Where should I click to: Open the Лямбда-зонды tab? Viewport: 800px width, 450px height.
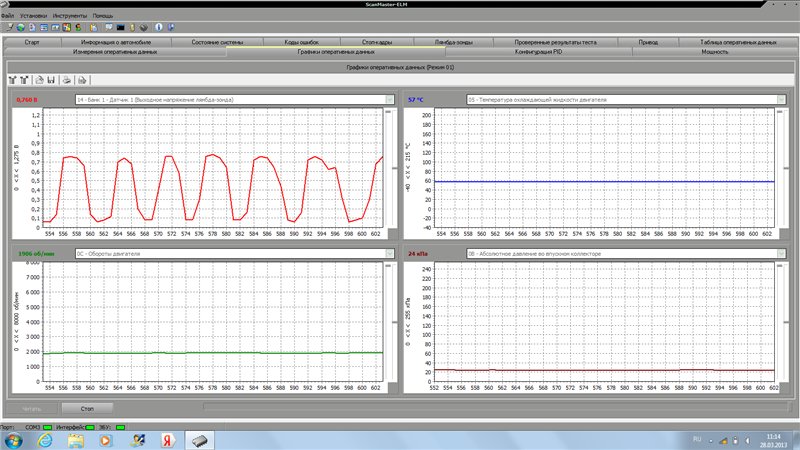click(x=455, y=43)
